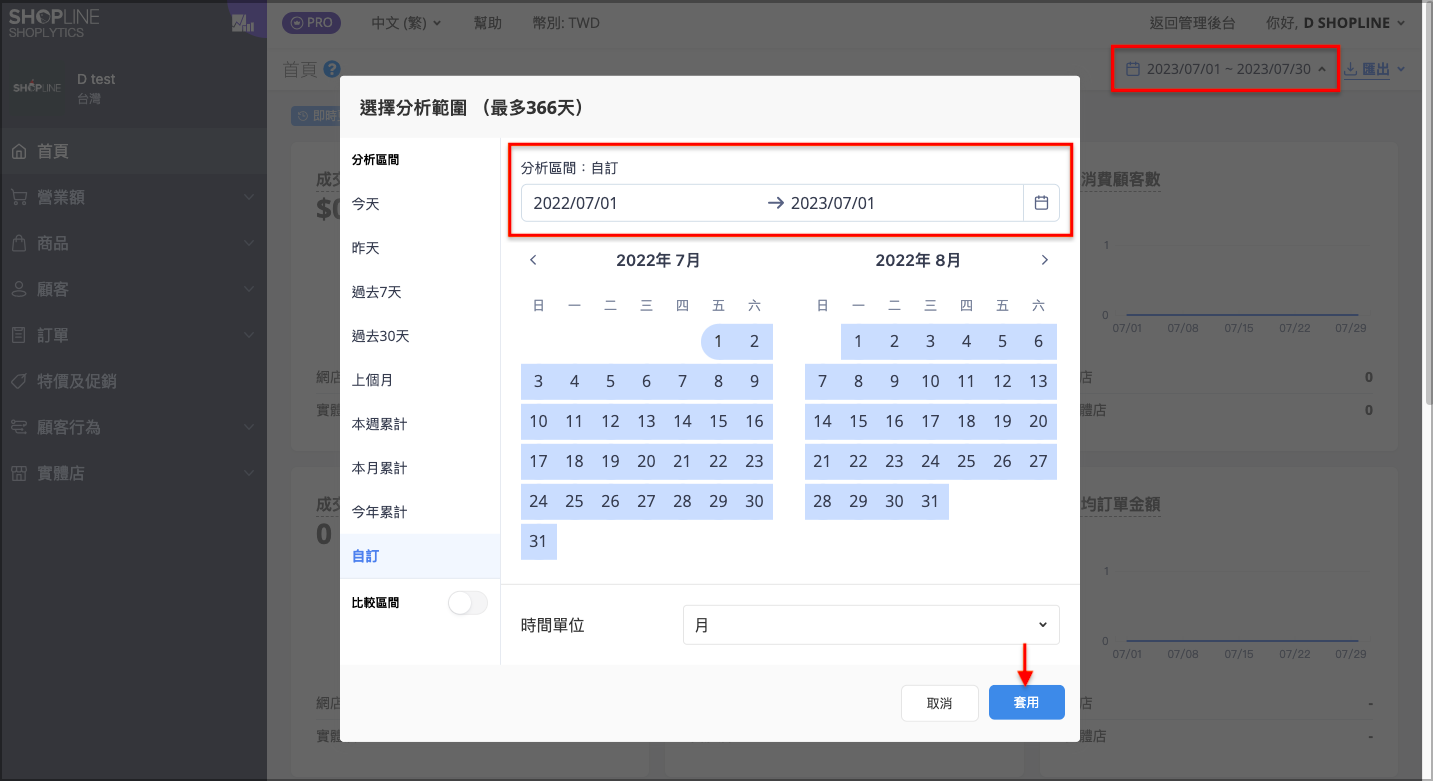This screenshot has width=1433, height=781.
Task: Select July 15 in the 2022年 7月 calendar
Action: tap(719, 421)
